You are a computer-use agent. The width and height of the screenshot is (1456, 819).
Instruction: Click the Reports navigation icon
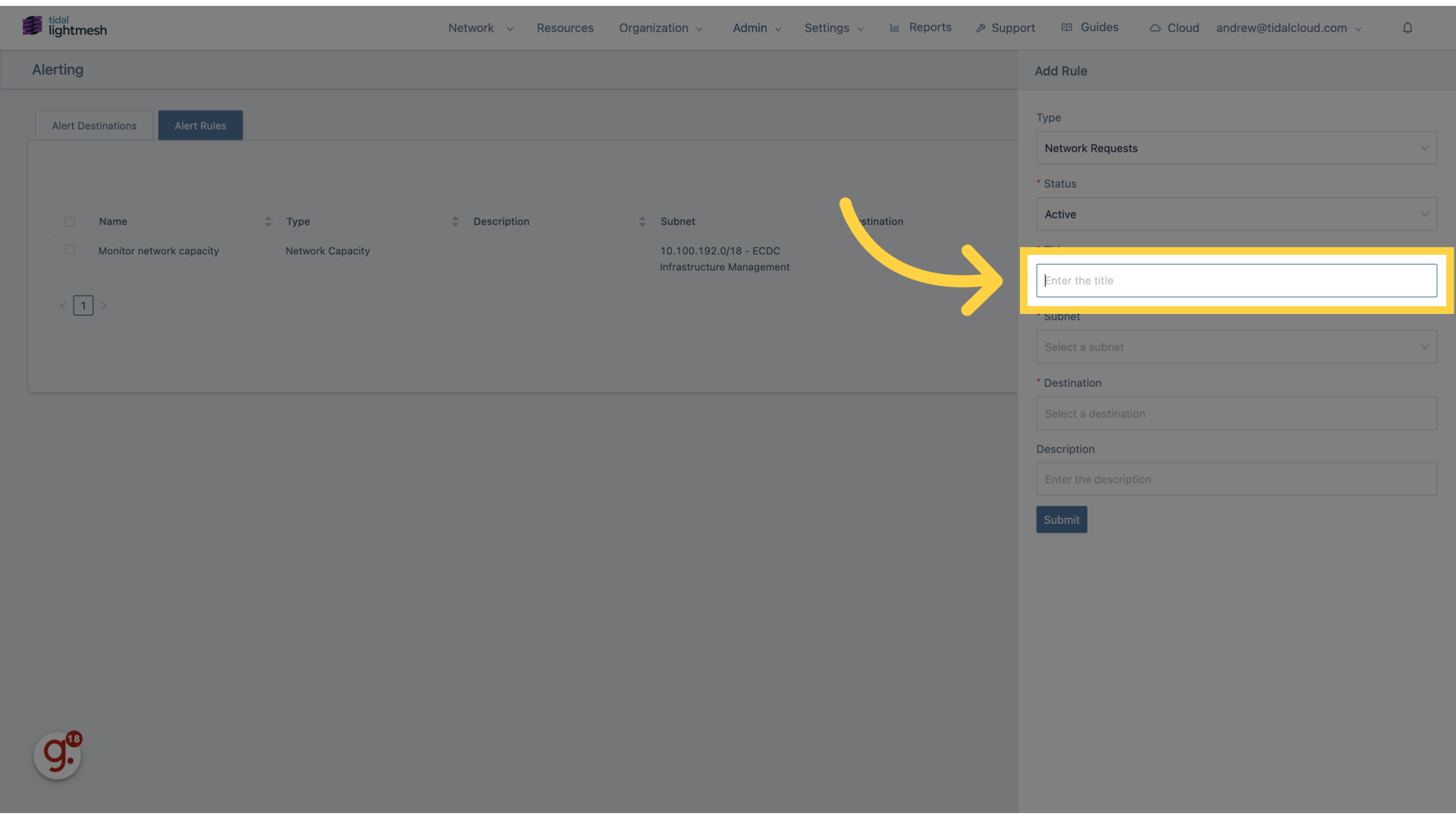(x=895, y=27)
